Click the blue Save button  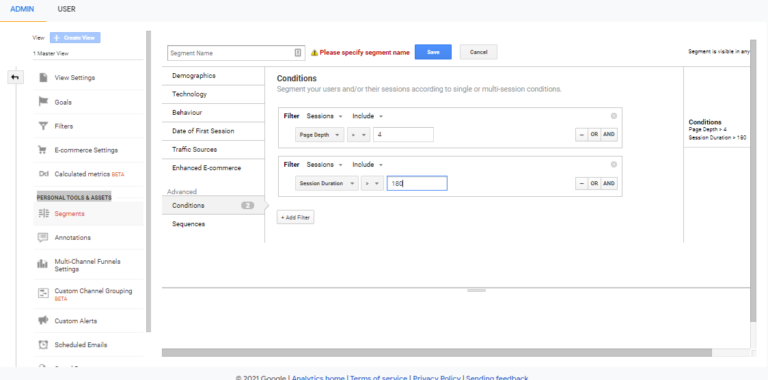tap(433, 52)
